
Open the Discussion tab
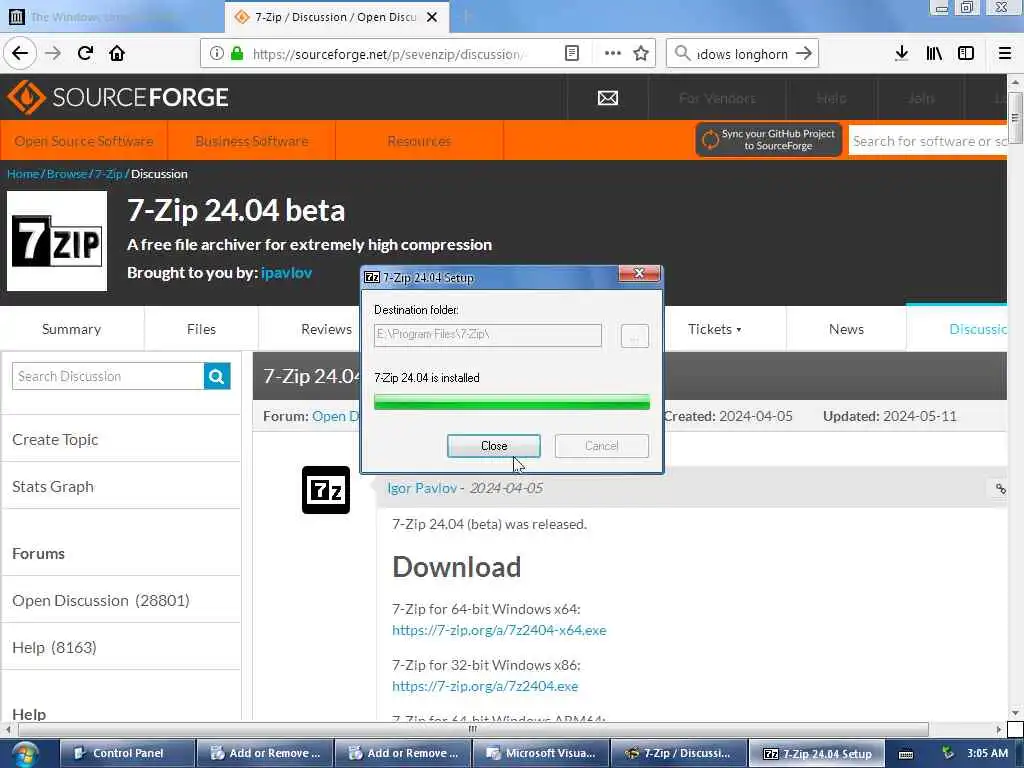pos(957,329)
